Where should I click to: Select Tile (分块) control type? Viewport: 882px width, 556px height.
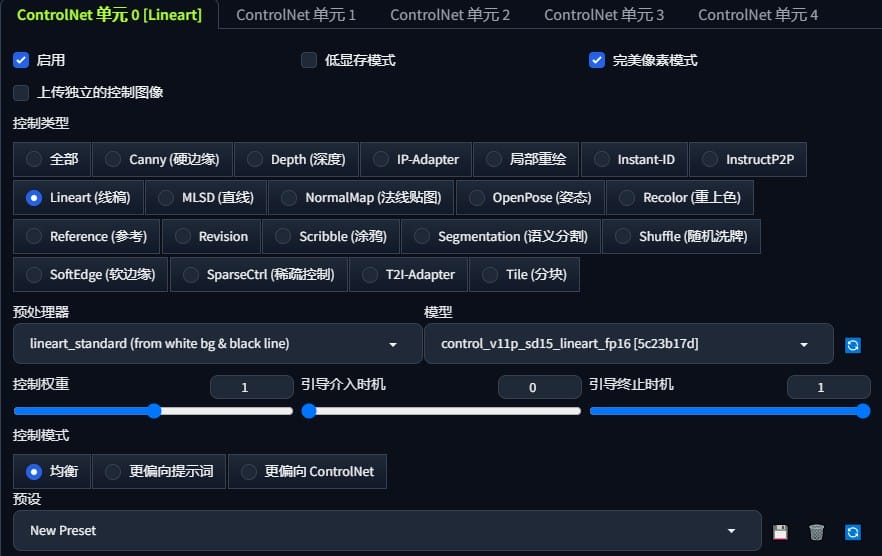[x=524, y=275]
